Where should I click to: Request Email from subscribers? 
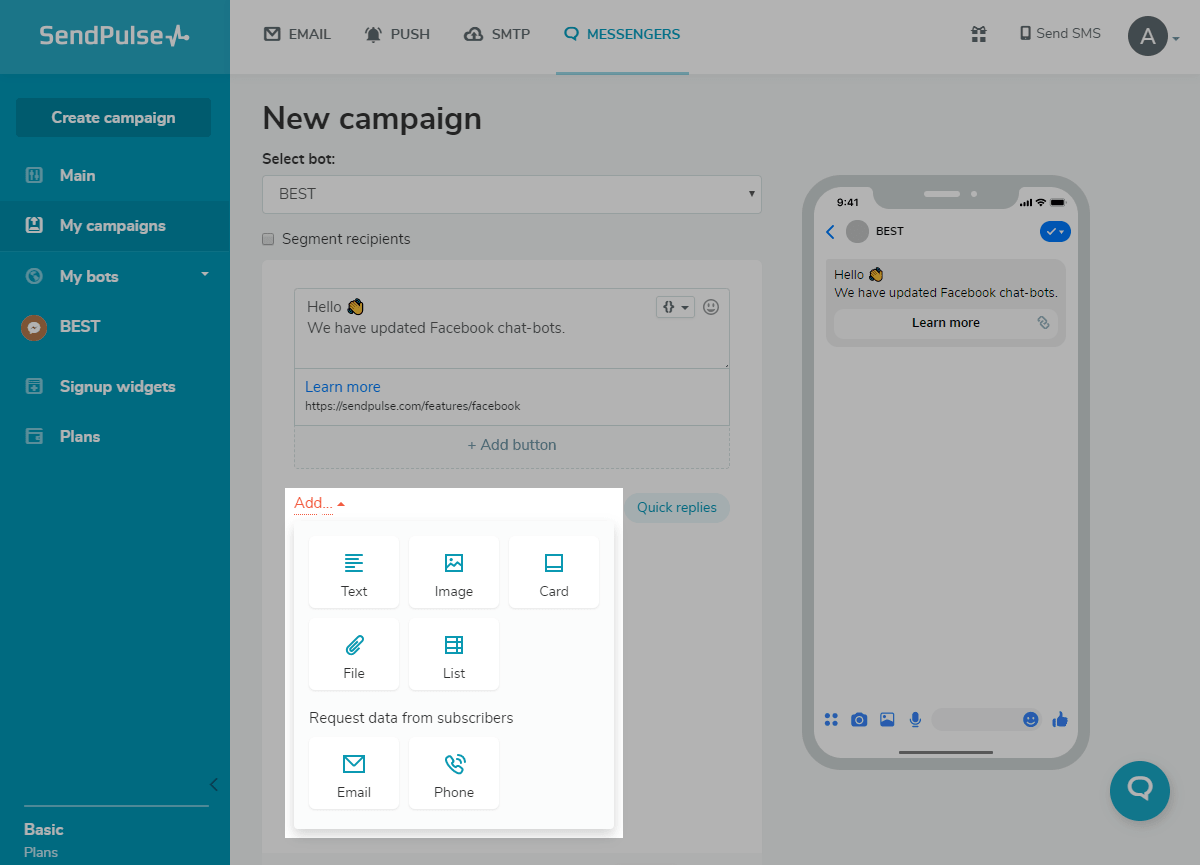tap(354, 773)
